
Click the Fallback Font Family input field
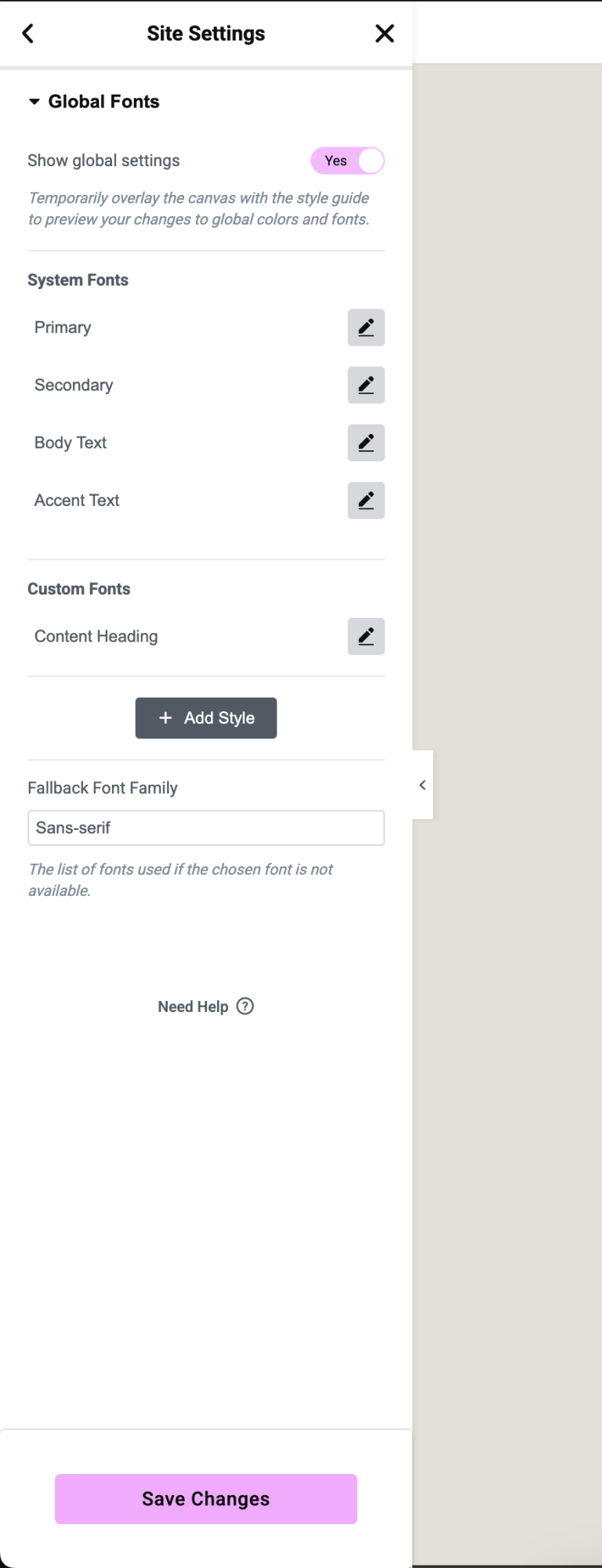[206, 828]
